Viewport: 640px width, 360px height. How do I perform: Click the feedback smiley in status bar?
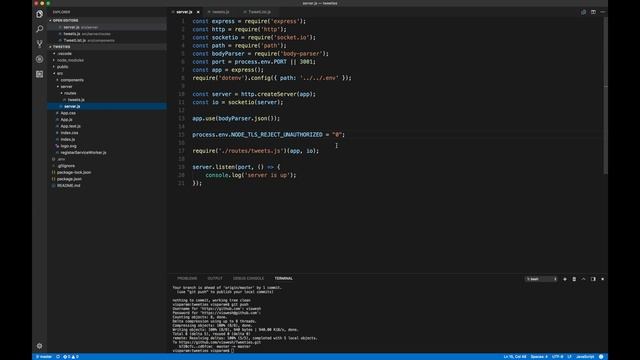click(x=601, y=357)
